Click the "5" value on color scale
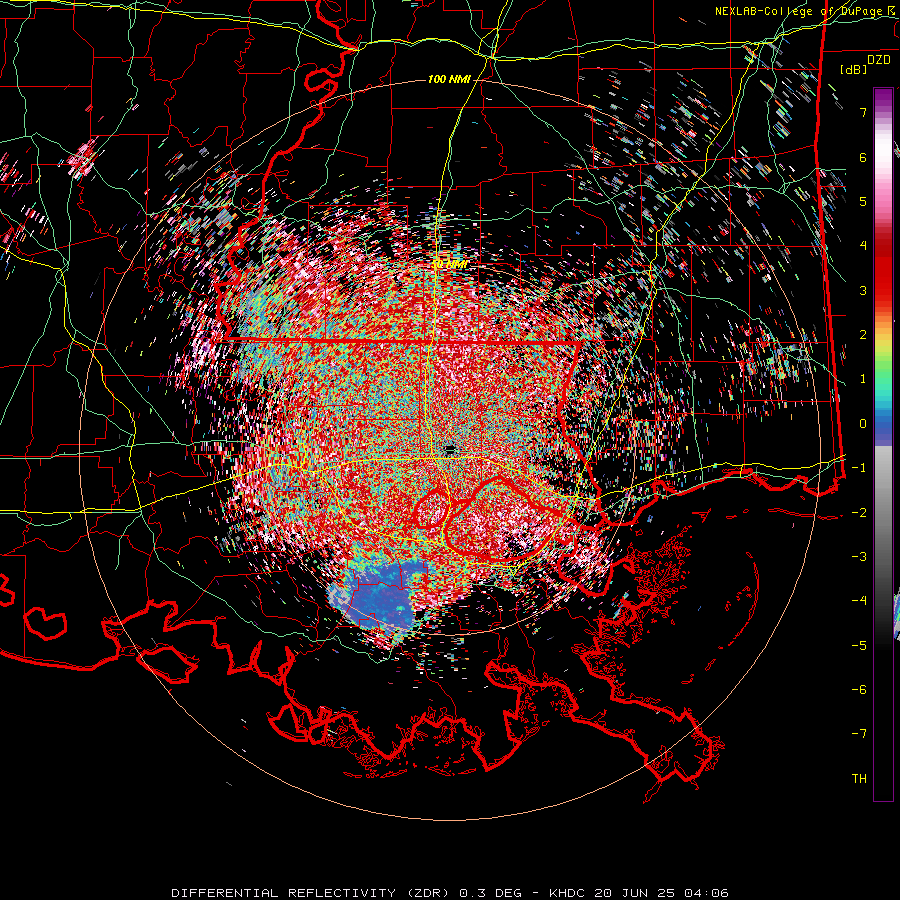Viewport: 900px width, 900px height. [x=863, y=201]
